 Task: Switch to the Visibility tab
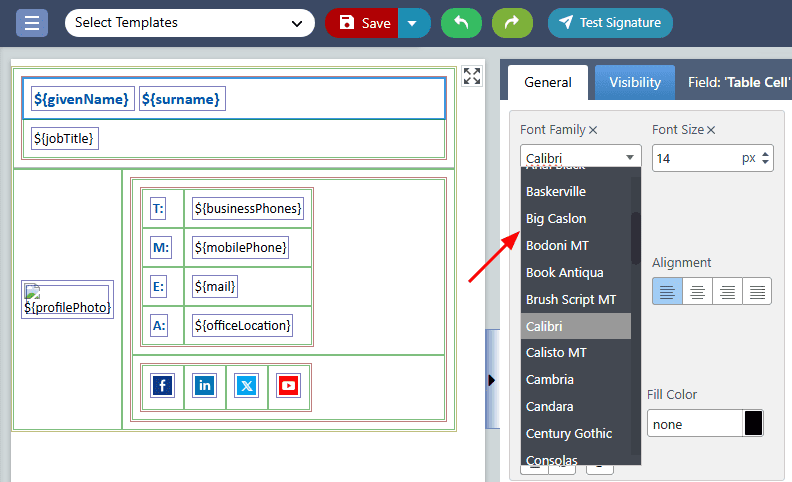[635, 83]
